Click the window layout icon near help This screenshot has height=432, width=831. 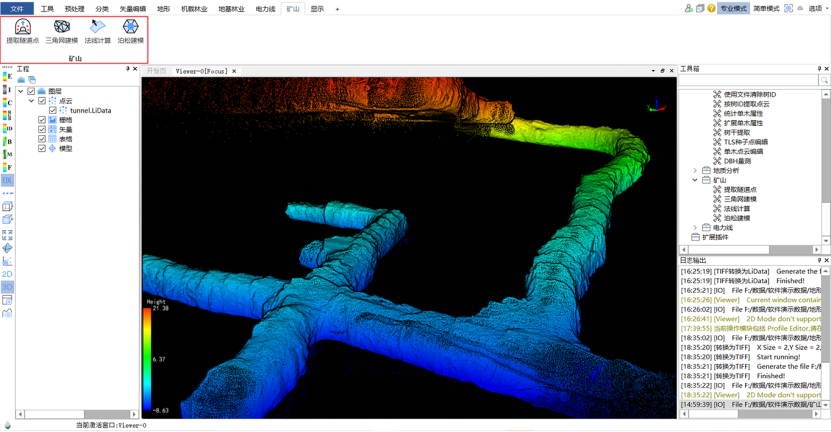tap(700, 8)
